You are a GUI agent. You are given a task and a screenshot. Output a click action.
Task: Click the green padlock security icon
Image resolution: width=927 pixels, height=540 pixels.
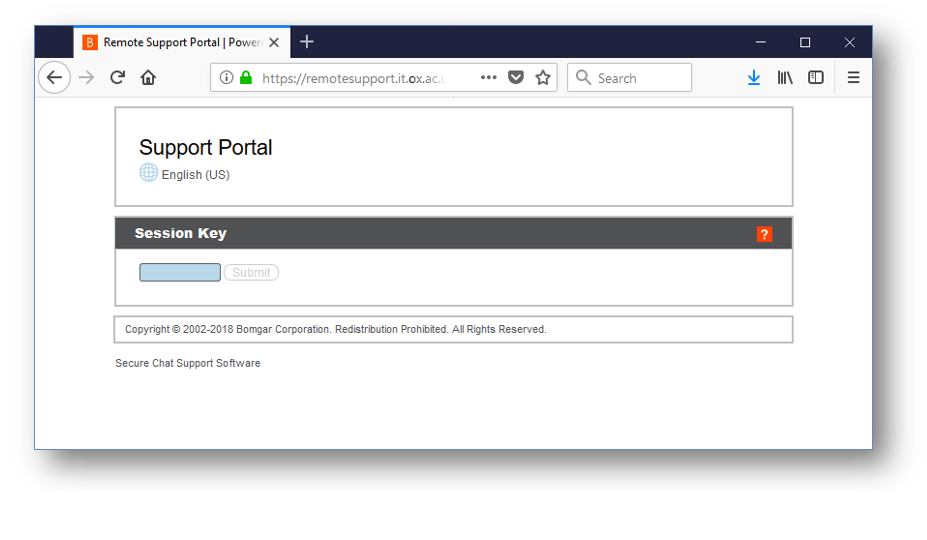click(x=246, y=78)
